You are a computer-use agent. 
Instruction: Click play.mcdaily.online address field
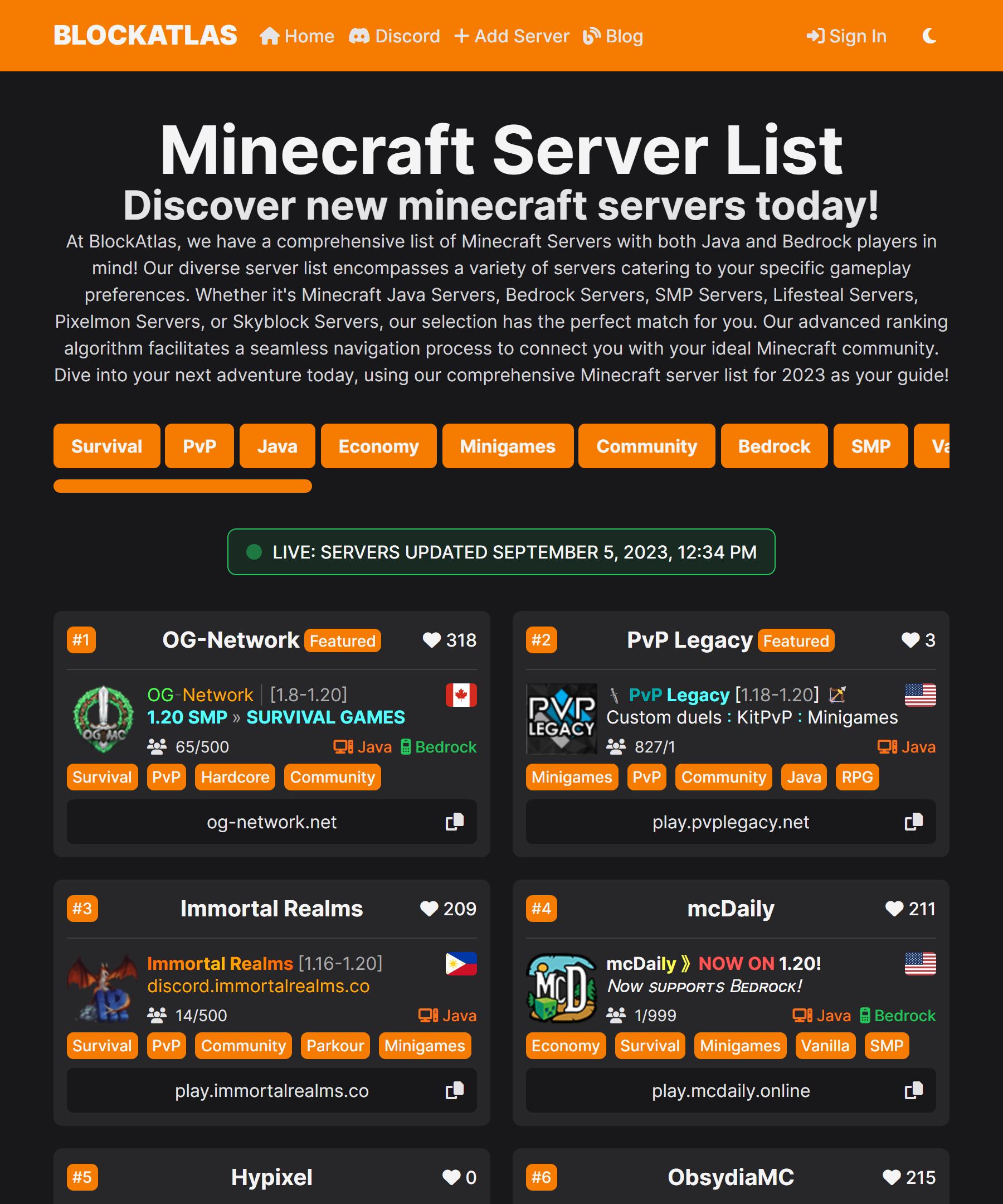(x=731, y=1090)
